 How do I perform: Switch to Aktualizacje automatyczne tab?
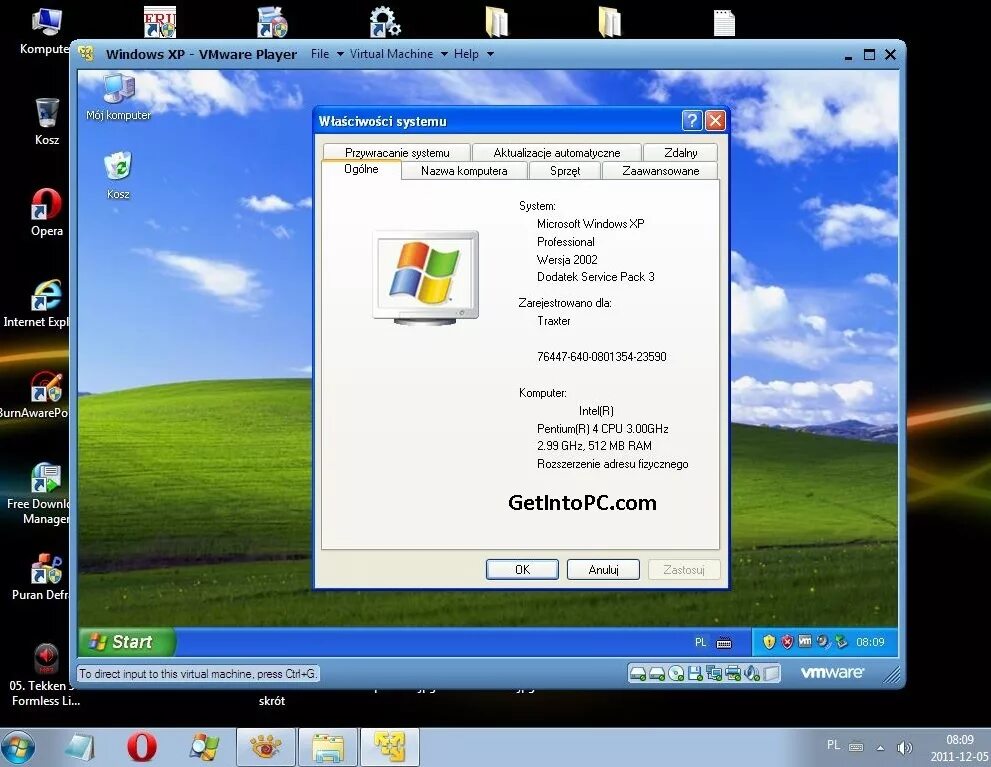(557, 152)
